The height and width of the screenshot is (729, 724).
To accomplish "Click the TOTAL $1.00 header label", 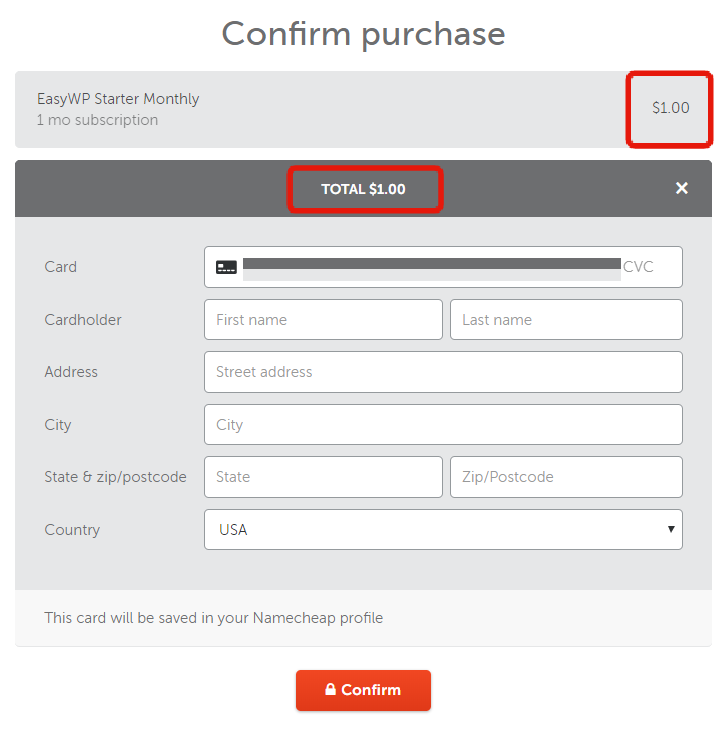I will click(x=363, y=189).
